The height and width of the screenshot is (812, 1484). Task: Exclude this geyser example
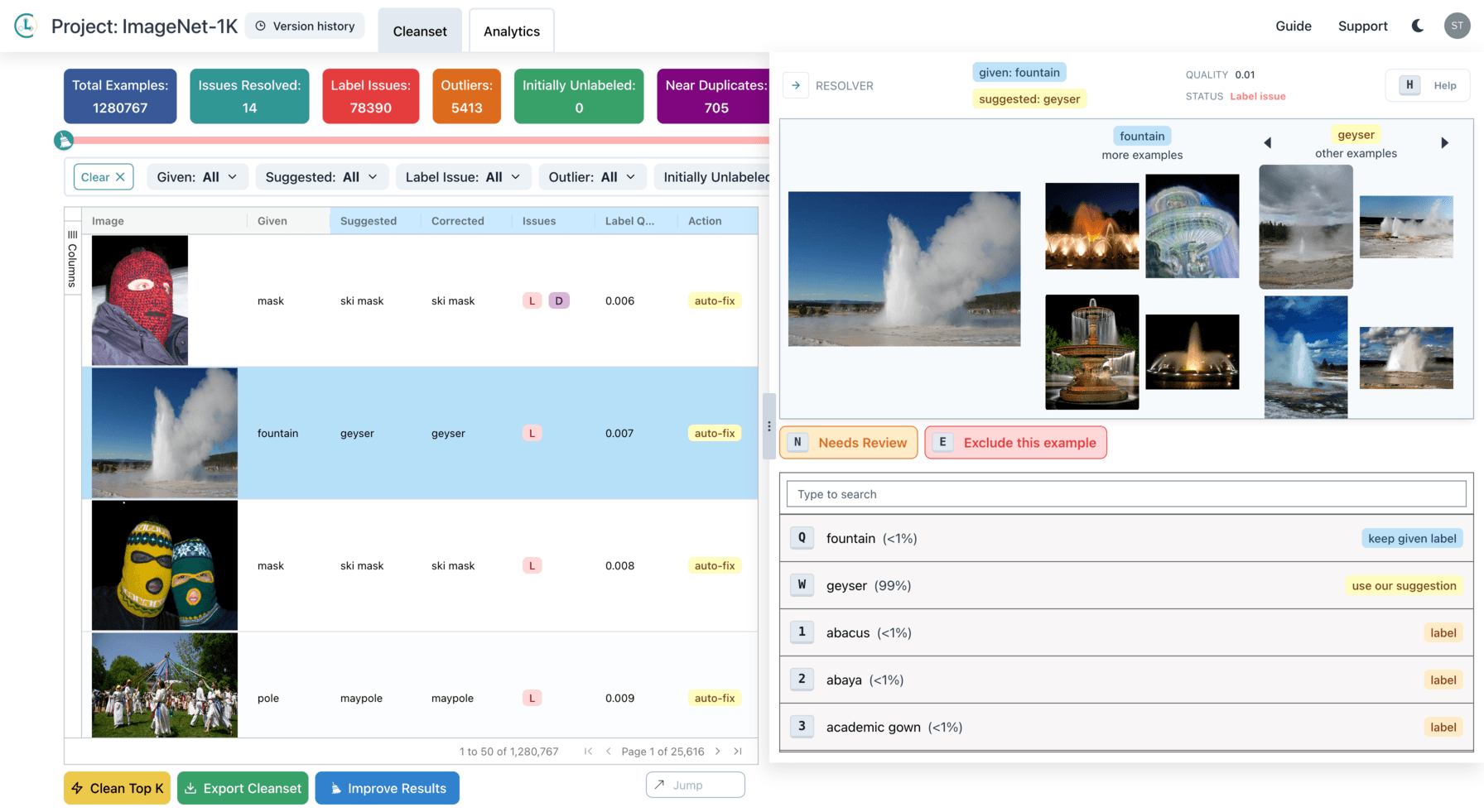tap(1015, 442)
